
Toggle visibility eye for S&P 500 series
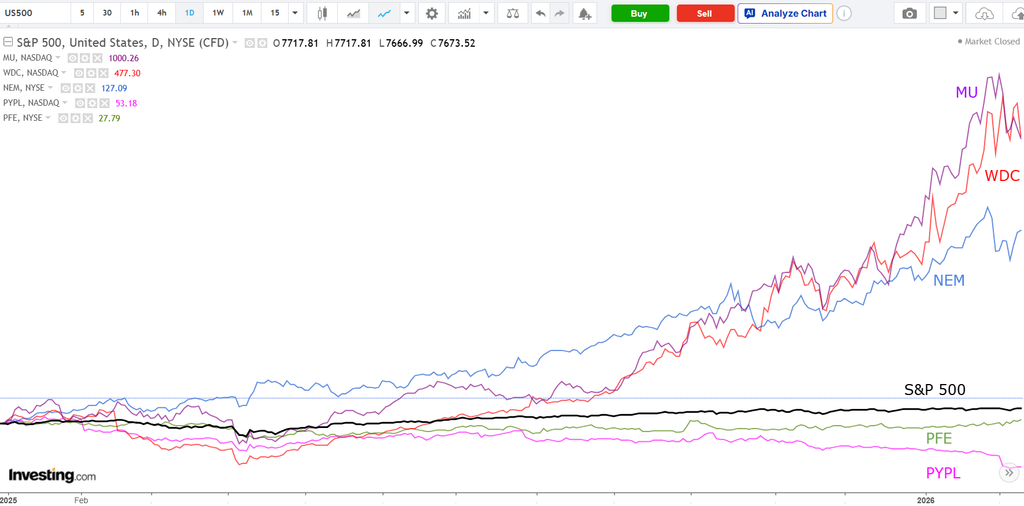click(249, 43)
